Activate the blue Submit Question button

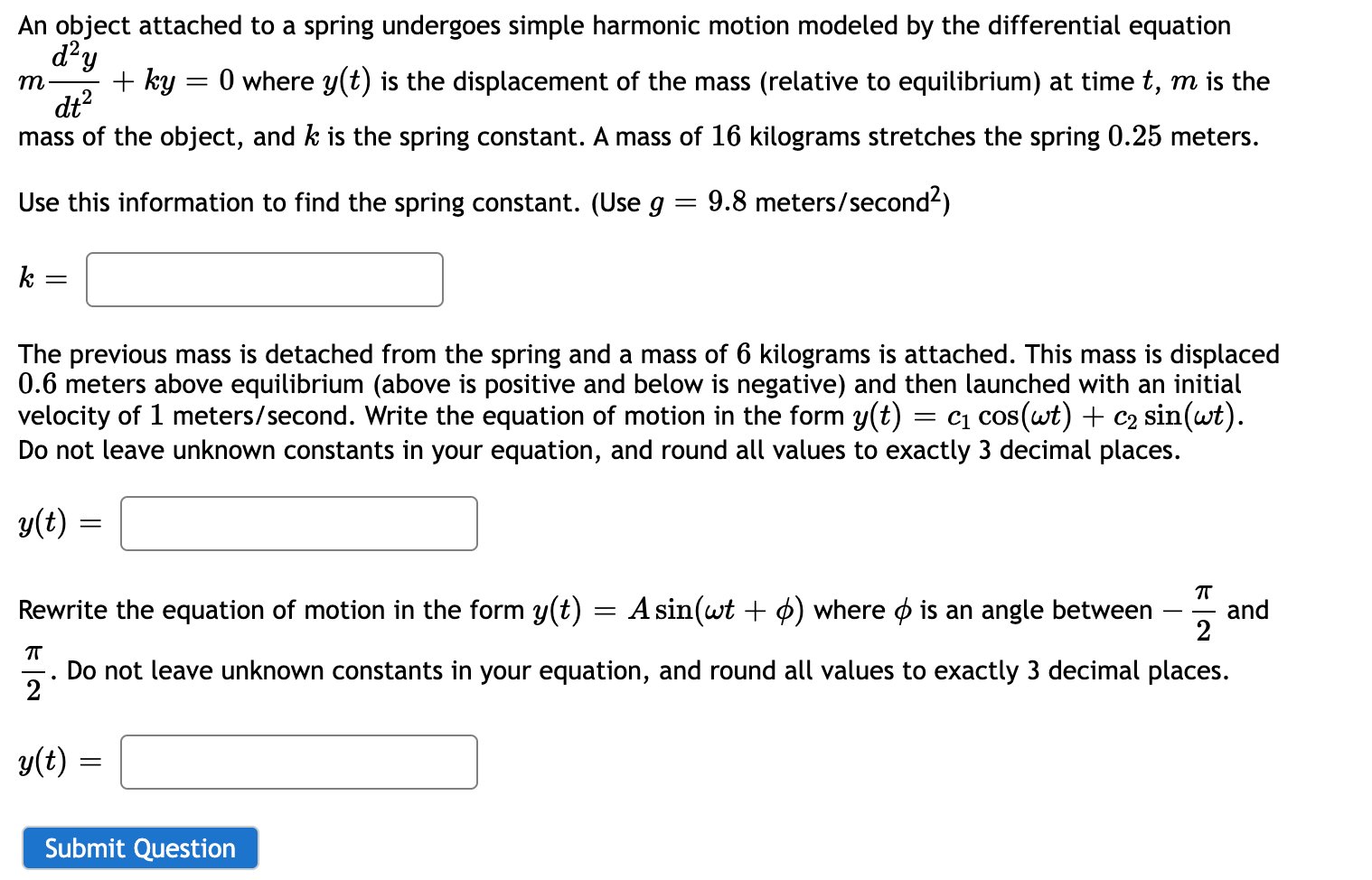140,847
